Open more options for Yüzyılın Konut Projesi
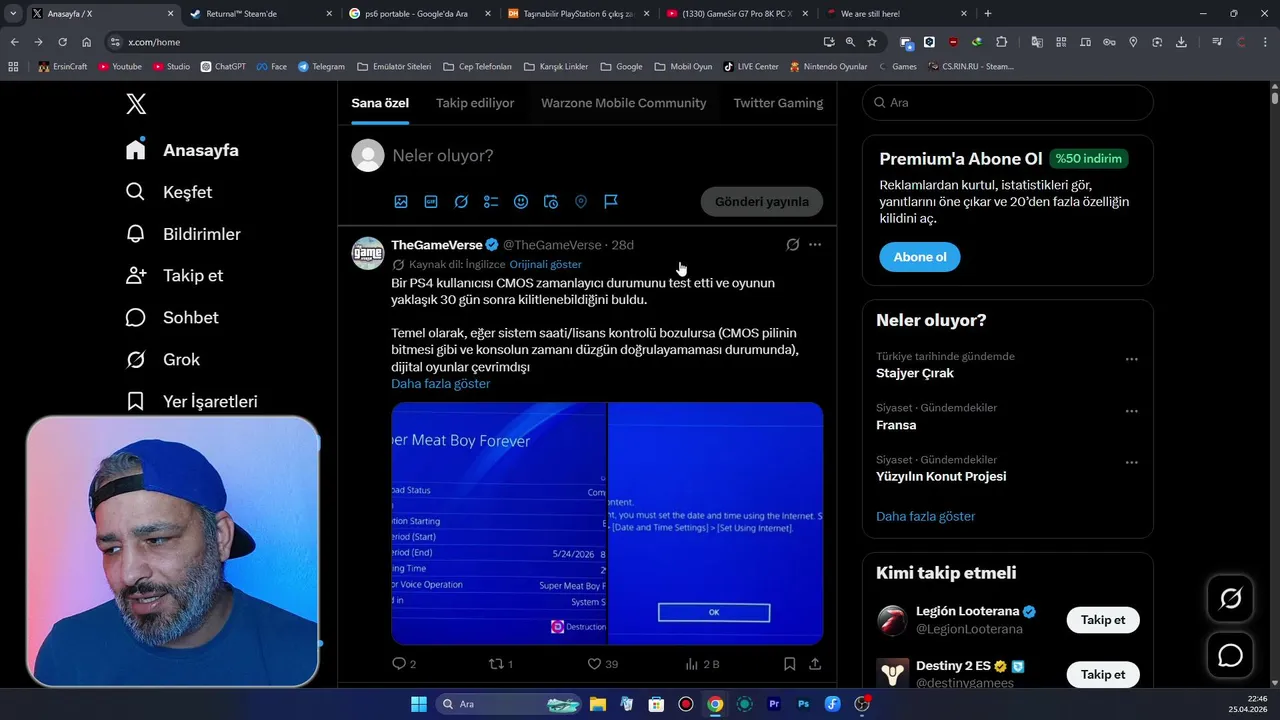This screenshot has width=1280, height=720. click(x=1131, y=463)
